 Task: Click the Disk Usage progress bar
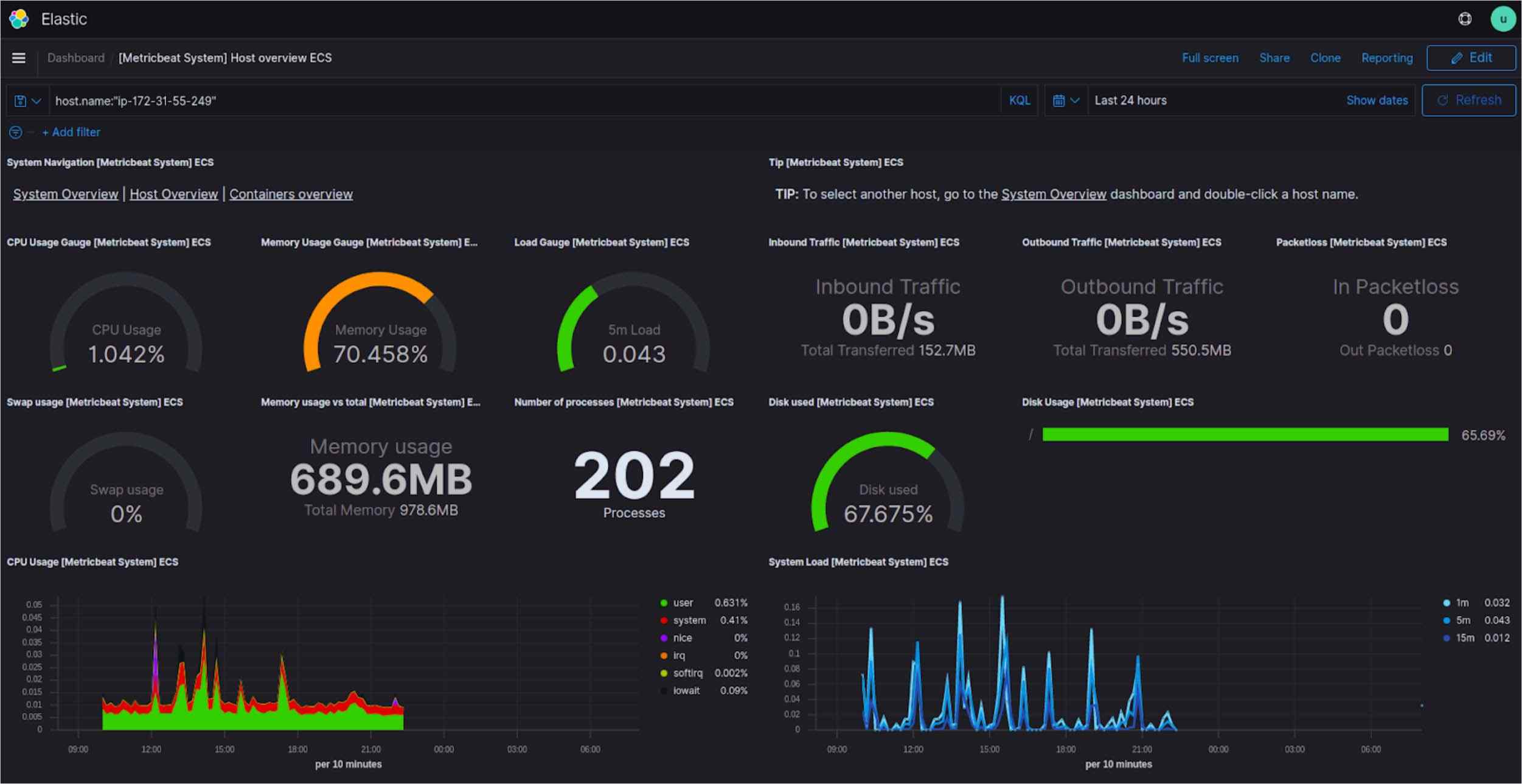coord(1246,434)
